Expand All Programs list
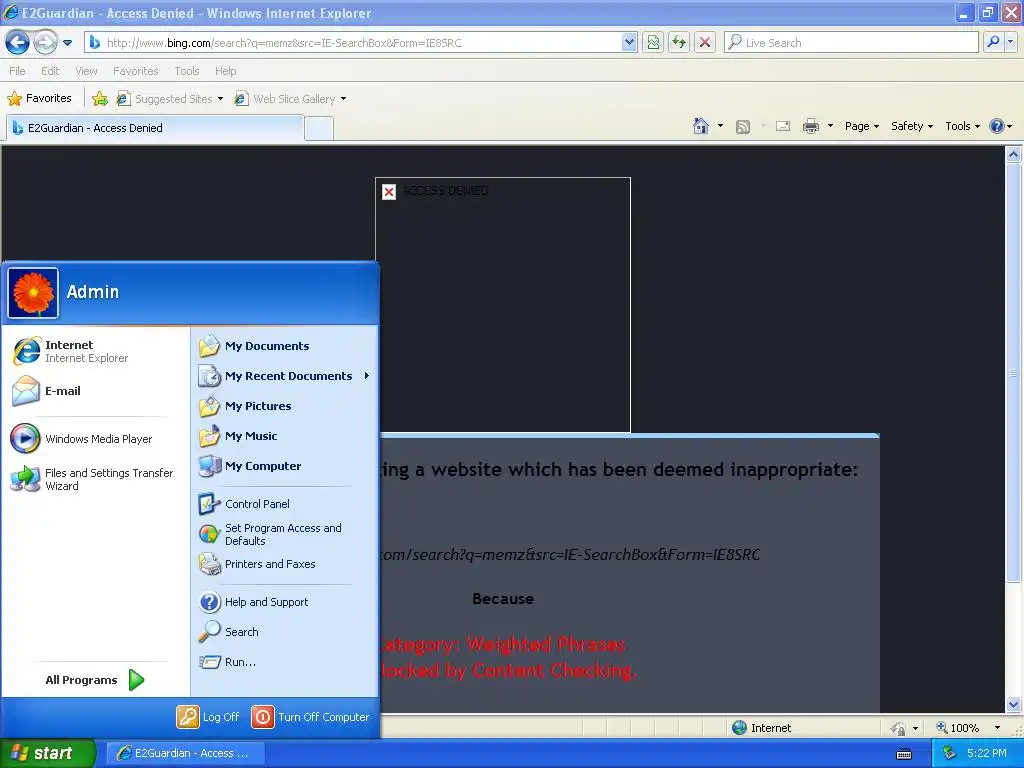 tap(95, 680)
